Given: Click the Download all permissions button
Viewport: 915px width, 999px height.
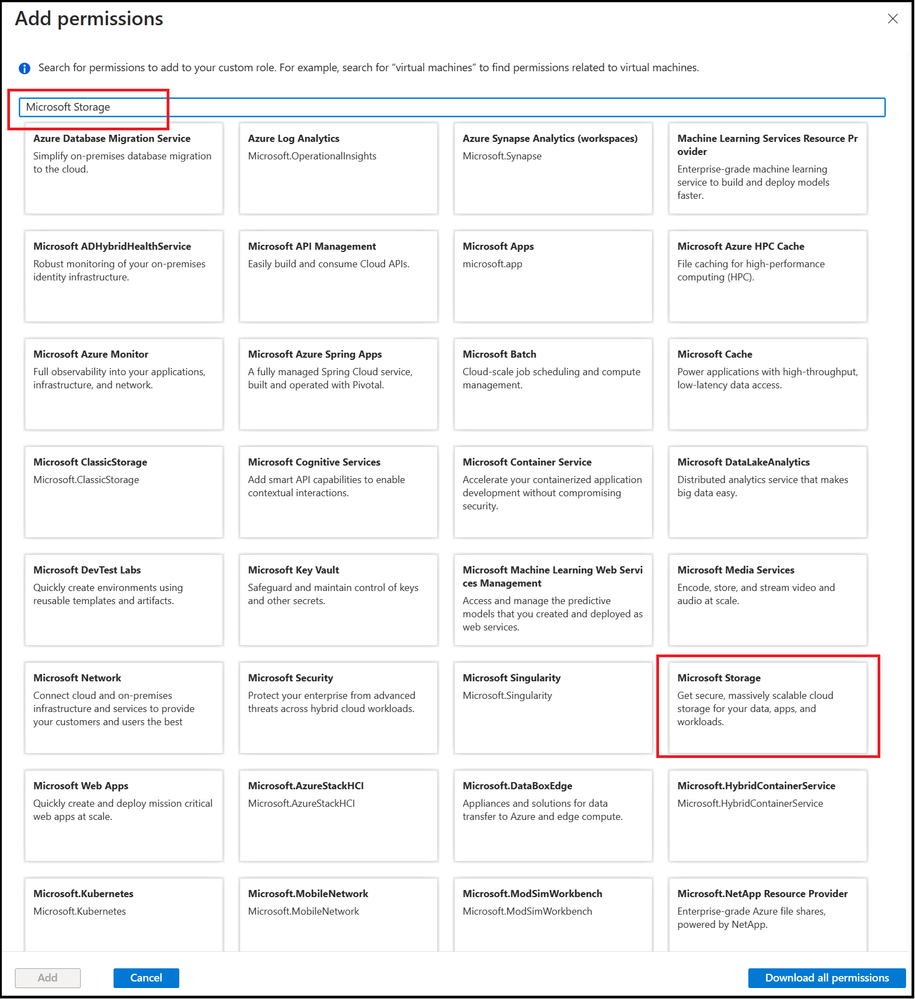Looking at the screenshot, I should coord(826,977).
